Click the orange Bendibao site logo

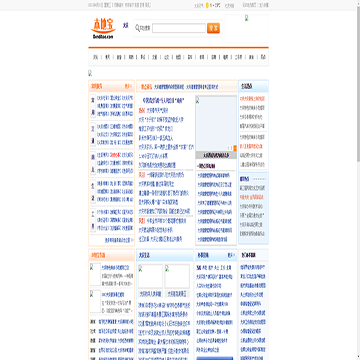[x=103, y=28]
